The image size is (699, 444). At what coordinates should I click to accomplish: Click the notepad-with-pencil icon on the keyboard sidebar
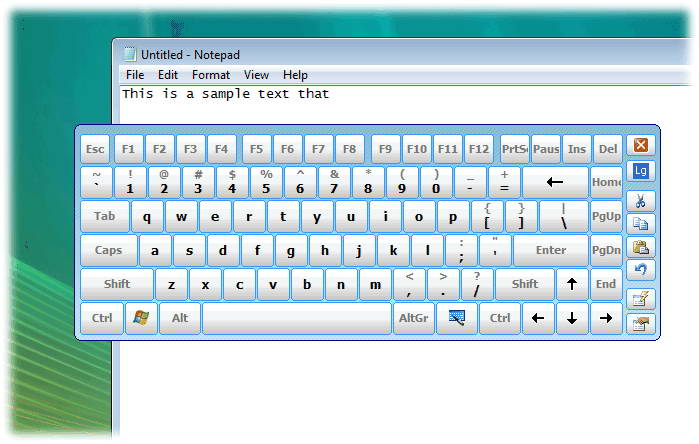[x=641, y=299]
